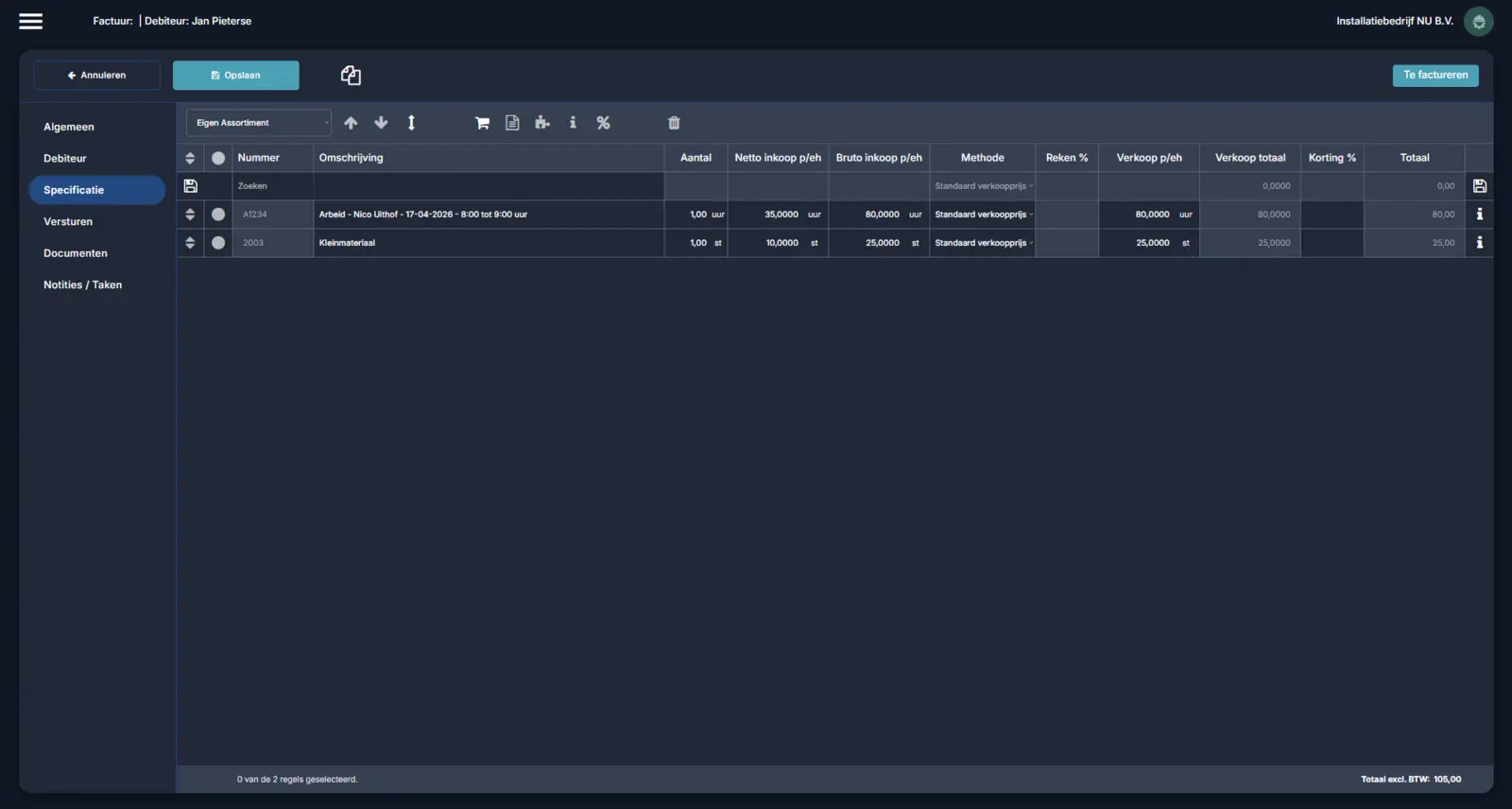Select the Specificatie section
Image resolution: width=1512 pixels, height=809 pixels.
96,190
